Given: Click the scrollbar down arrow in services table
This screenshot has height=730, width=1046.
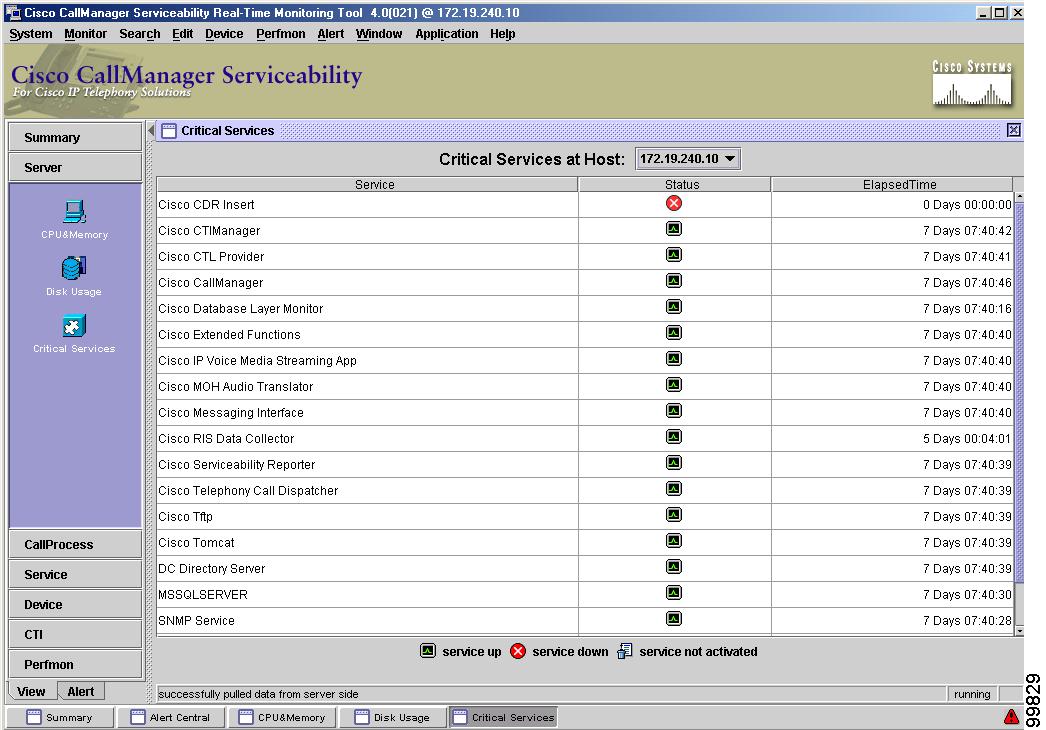Looking at the screenshot, I should pyautogui.click(x=1019, y=630).
